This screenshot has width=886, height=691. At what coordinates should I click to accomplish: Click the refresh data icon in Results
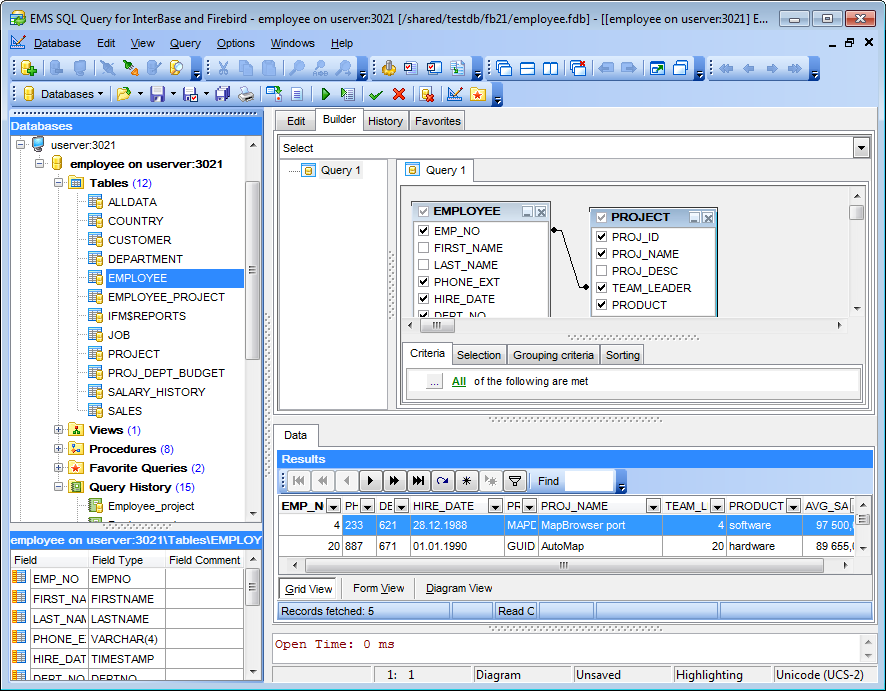pyautogui.click(x=441, y=481)
